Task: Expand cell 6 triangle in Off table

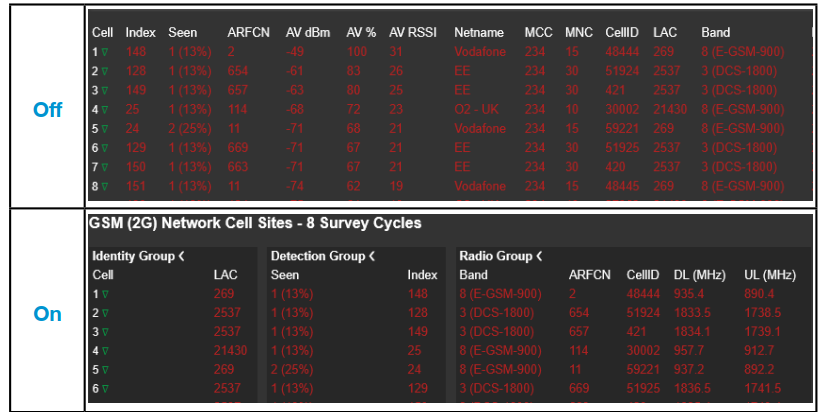Action: click(105, 148)
